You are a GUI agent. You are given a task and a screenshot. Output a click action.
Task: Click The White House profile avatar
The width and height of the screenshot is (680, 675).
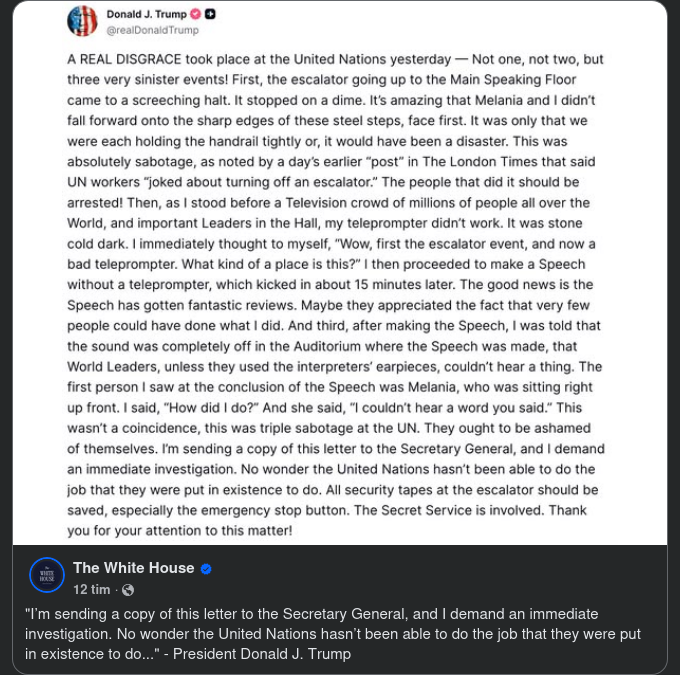pos(47,575)
